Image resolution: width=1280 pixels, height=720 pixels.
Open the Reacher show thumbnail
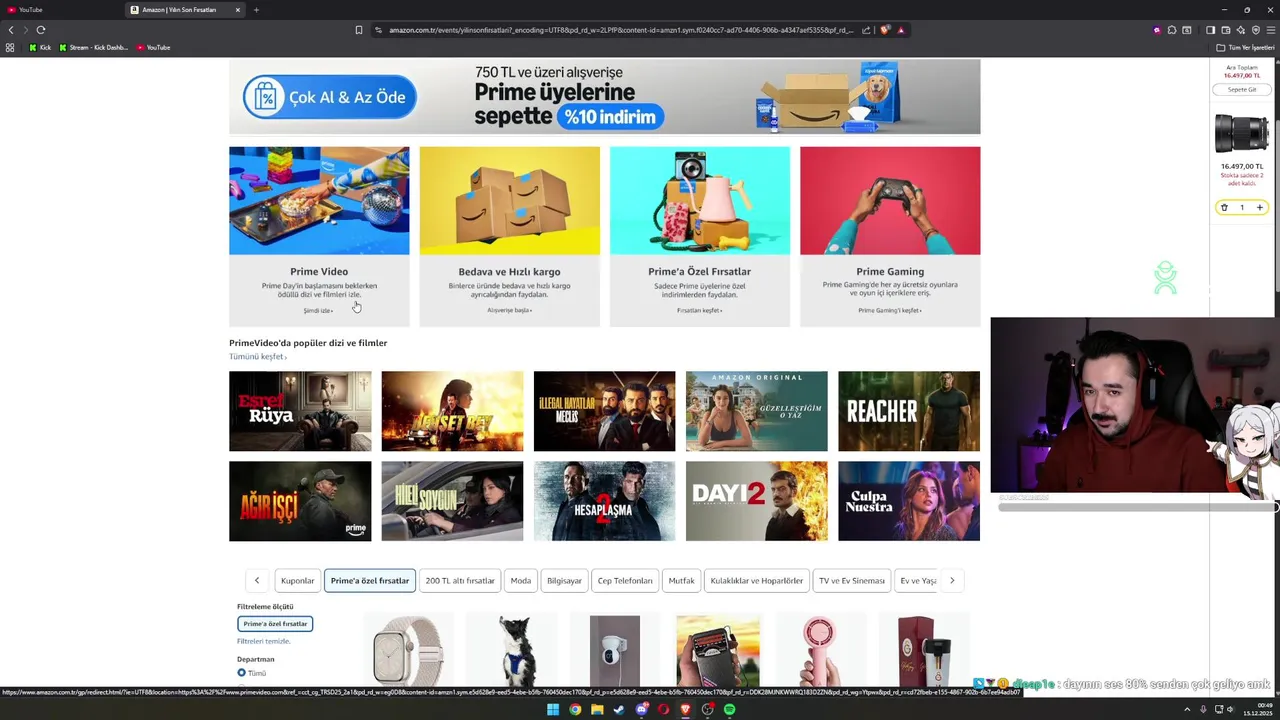coord(909,411)
